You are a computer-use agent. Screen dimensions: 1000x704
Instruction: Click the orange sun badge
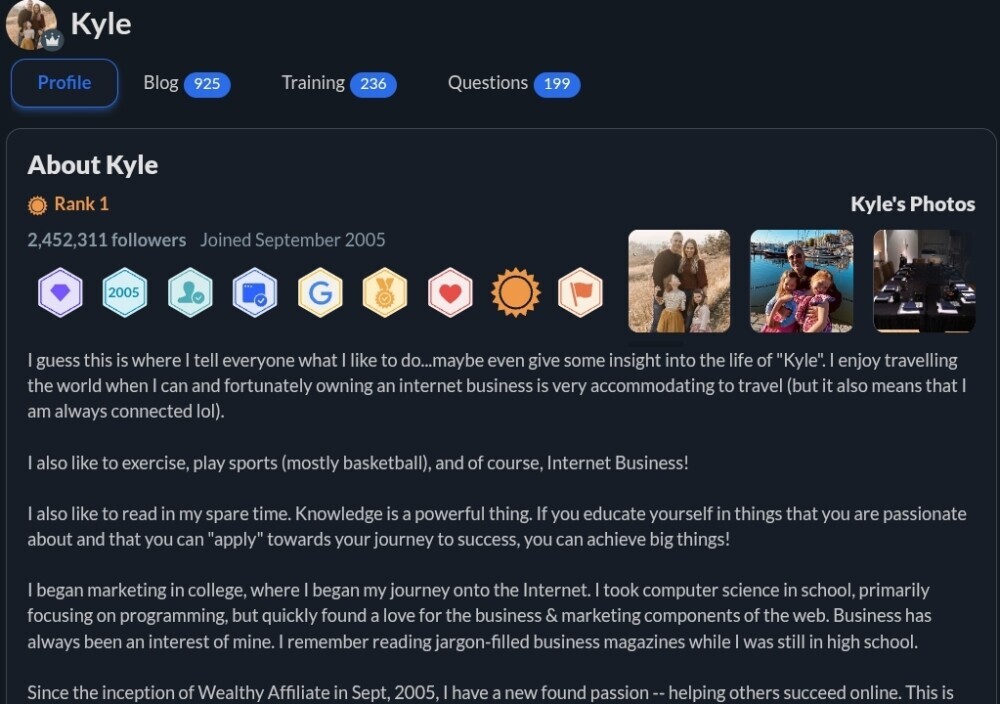click(x=515, y=292)
